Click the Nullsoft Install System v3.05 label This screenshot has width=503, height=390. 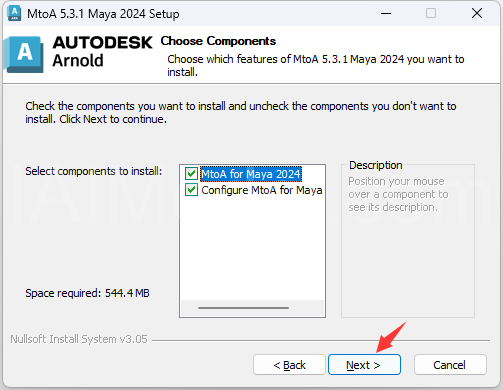click(x=79, y=339)
